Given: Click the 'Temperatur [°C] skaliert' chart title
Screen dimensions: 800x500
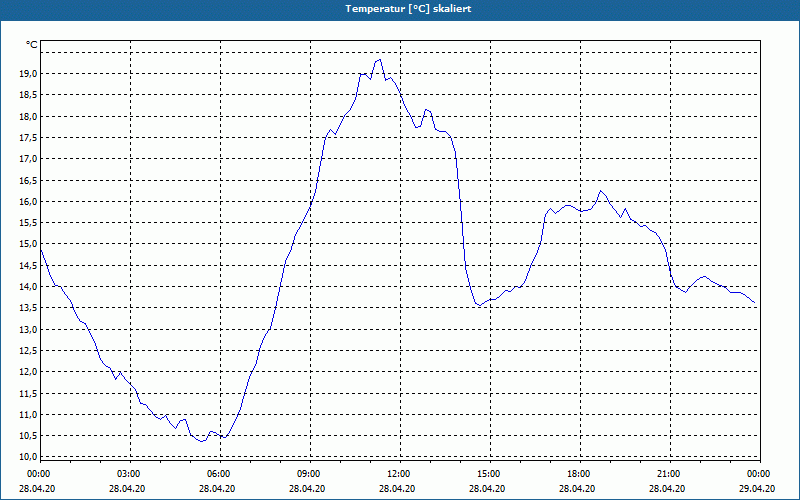Looking at the screenshot, I should (x=408, y=9).
